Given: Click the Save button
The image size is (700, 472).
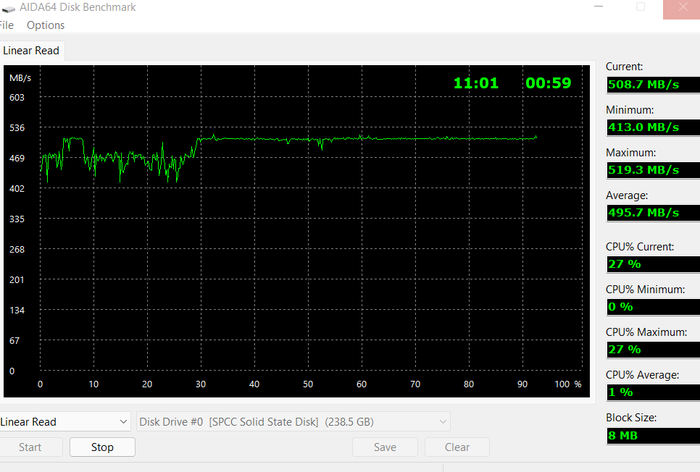Looking at the screenshot, I should [385, 447].
